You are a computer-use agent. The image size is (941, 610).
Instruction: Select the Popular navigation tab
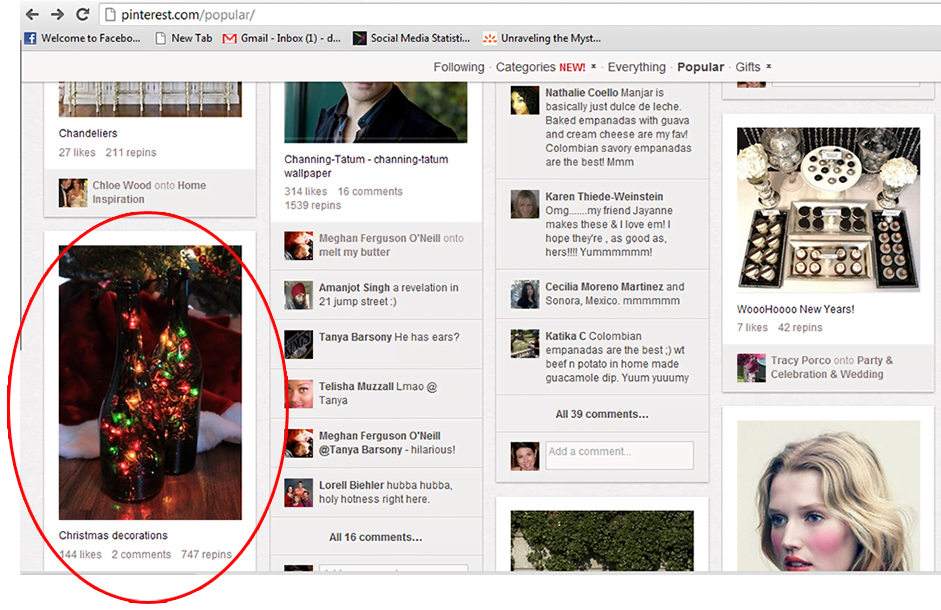click(700, 67)
